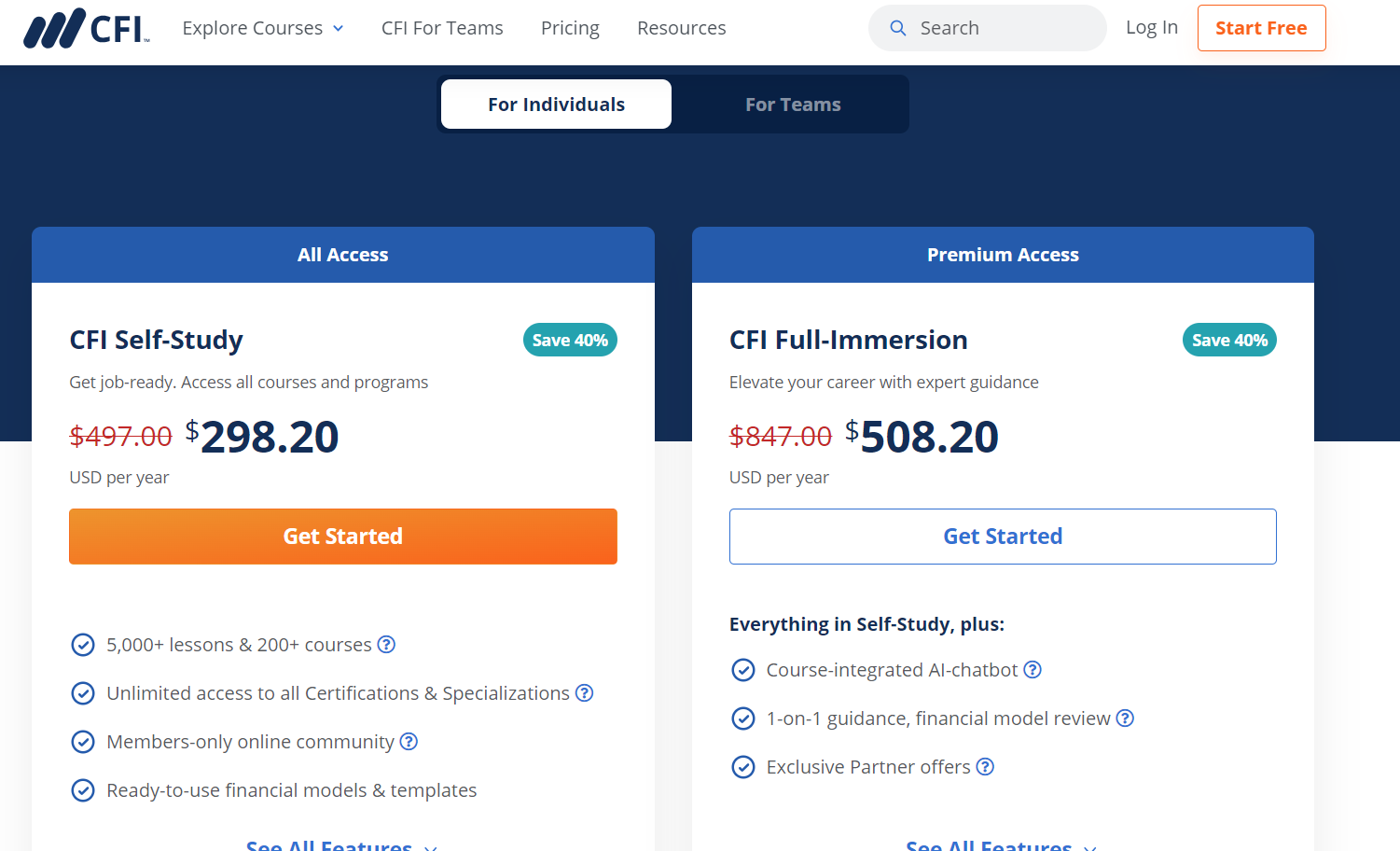The width and height of the screenshot is (1400, 851).
Task: Click the question mark next to Unlimited Certifications access
Action: coord(585,692)
